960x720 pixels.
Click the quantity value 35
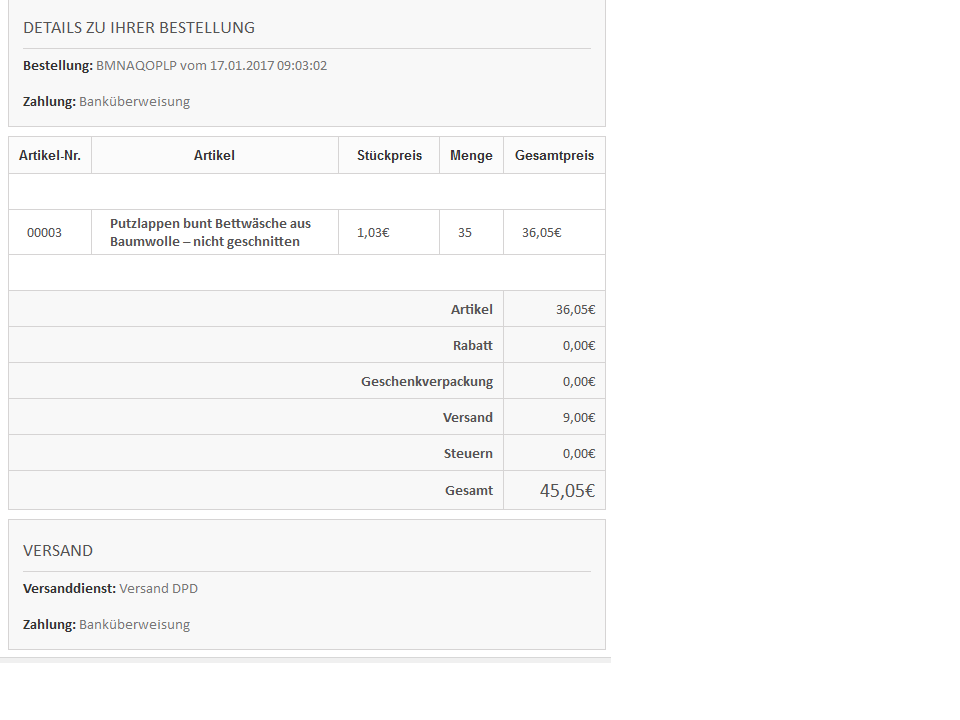click(x=465, y=232)
